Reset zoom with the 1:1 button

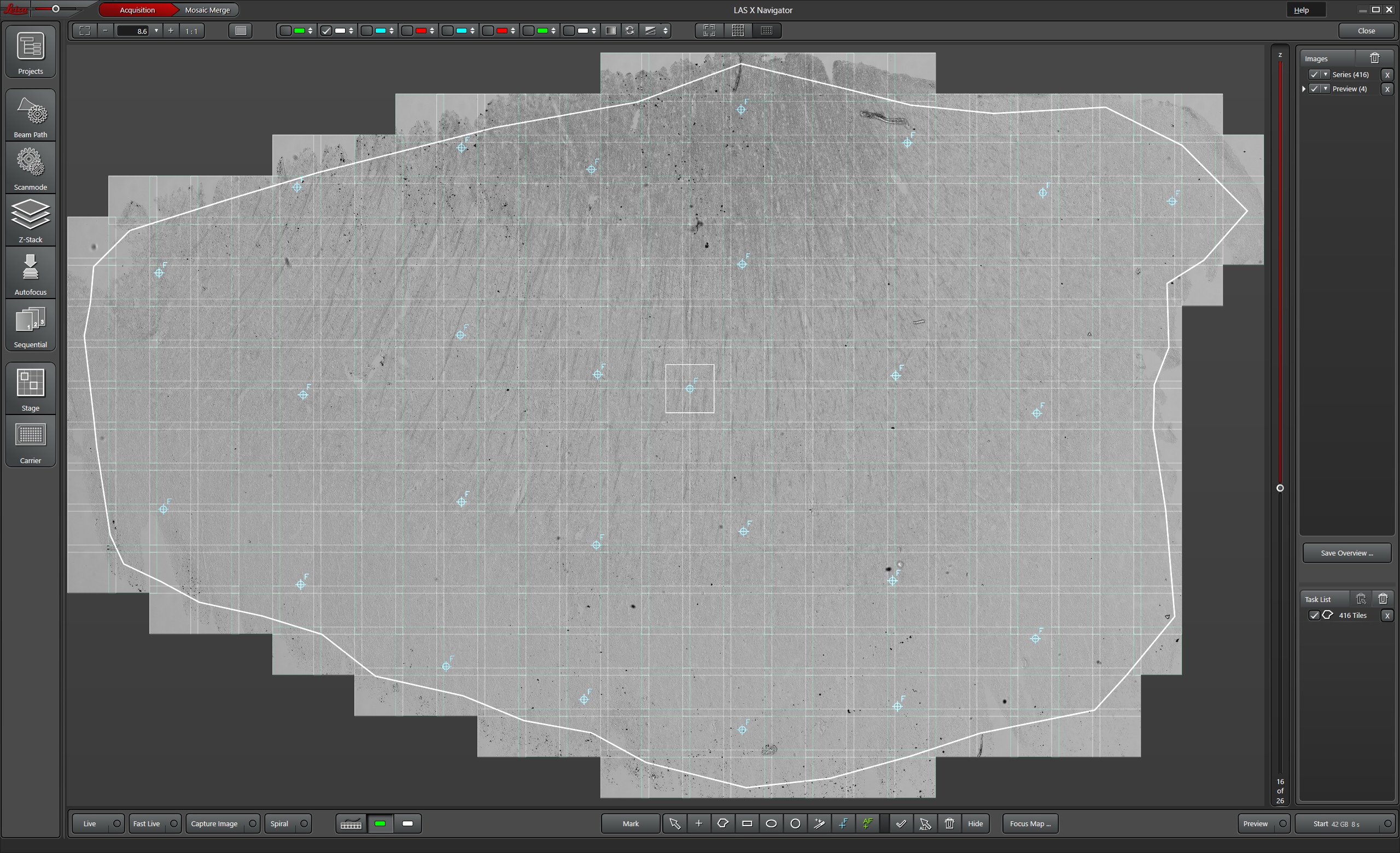[191, 31]
